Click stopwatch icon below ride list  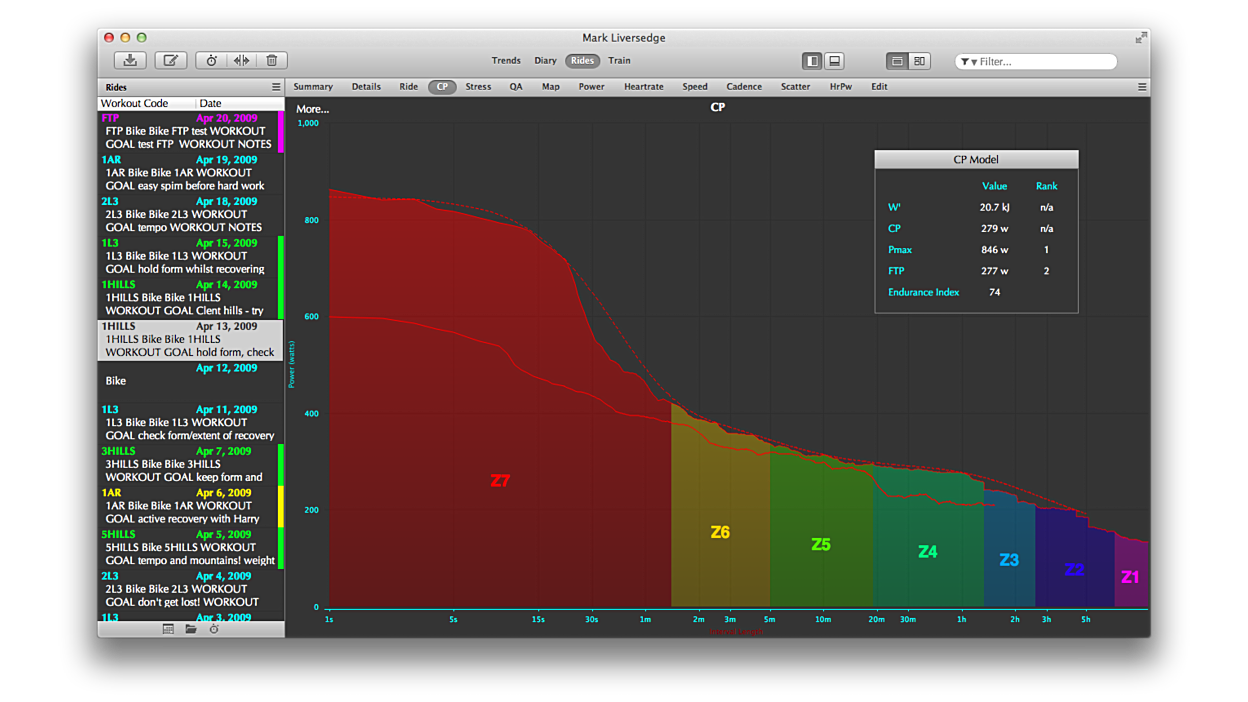click(x=214, y=629)
